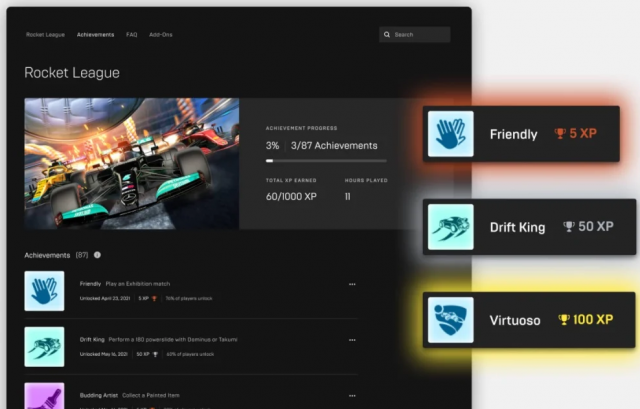Click the Search input field
Viewport: 640px width, 409px height.
(x=415, y=35)
